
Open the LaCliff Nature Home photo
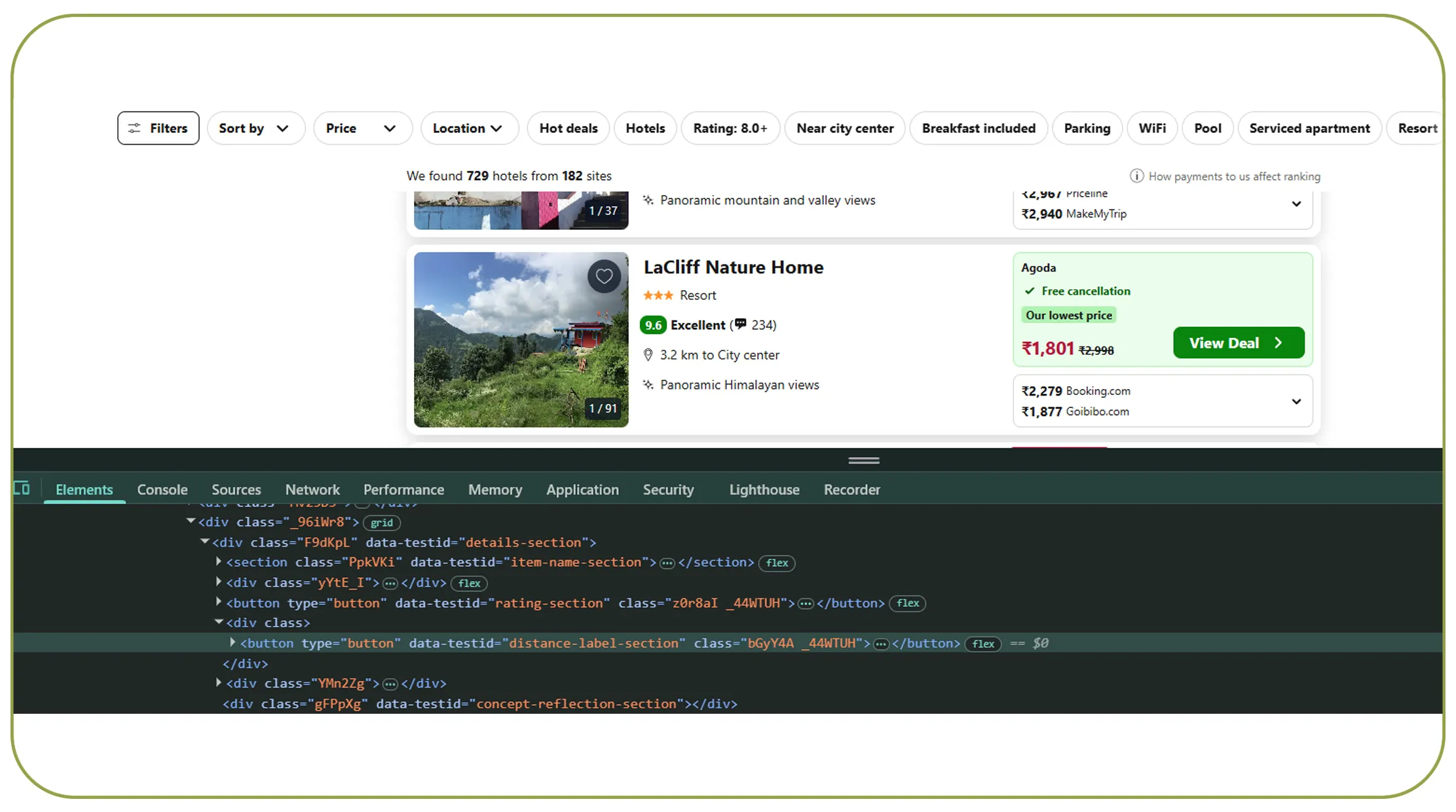tap(521, 340)
